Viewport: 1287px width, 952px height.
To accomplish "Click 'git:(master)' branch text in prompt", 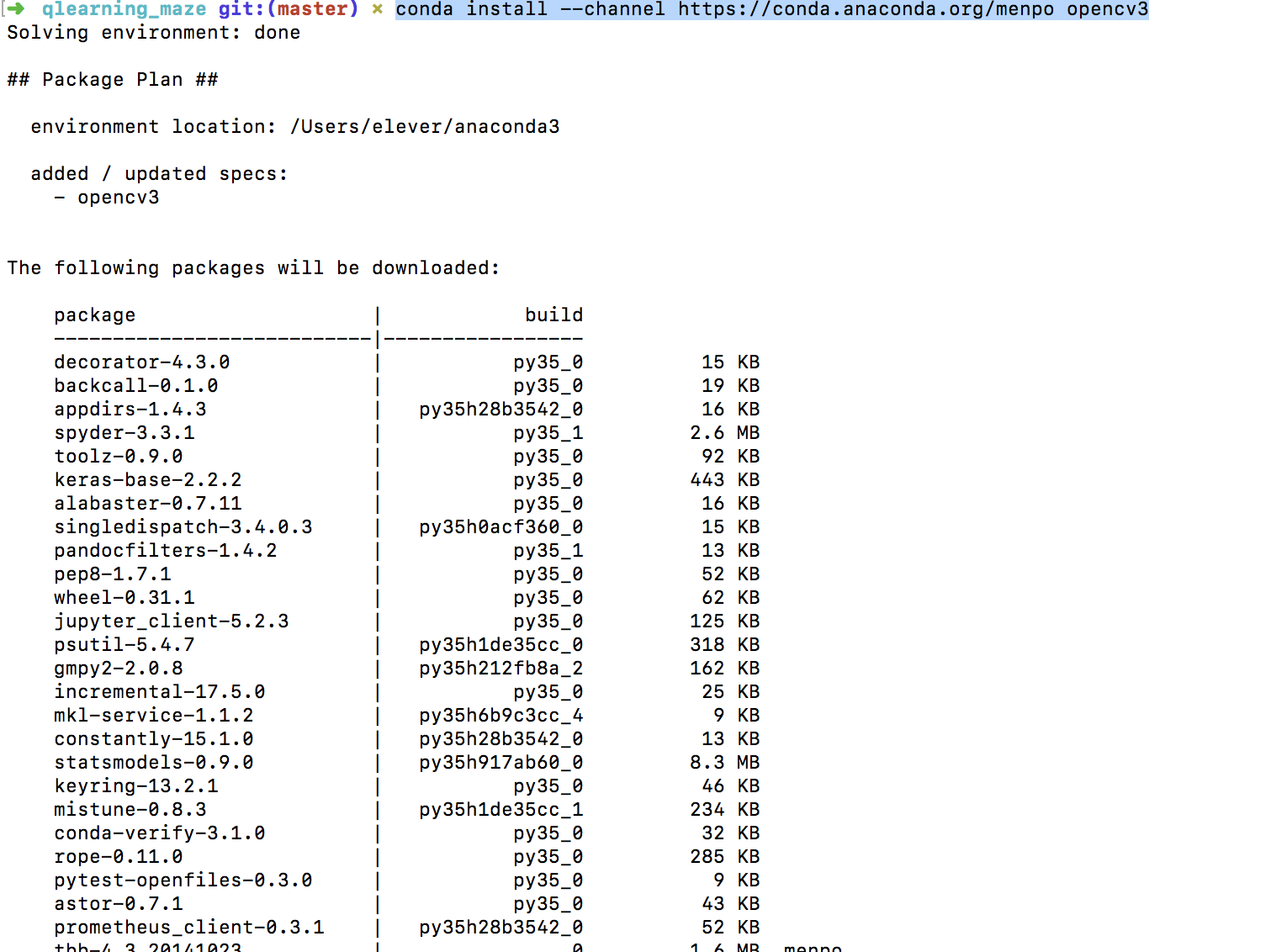I will click(x=289, y=9).
